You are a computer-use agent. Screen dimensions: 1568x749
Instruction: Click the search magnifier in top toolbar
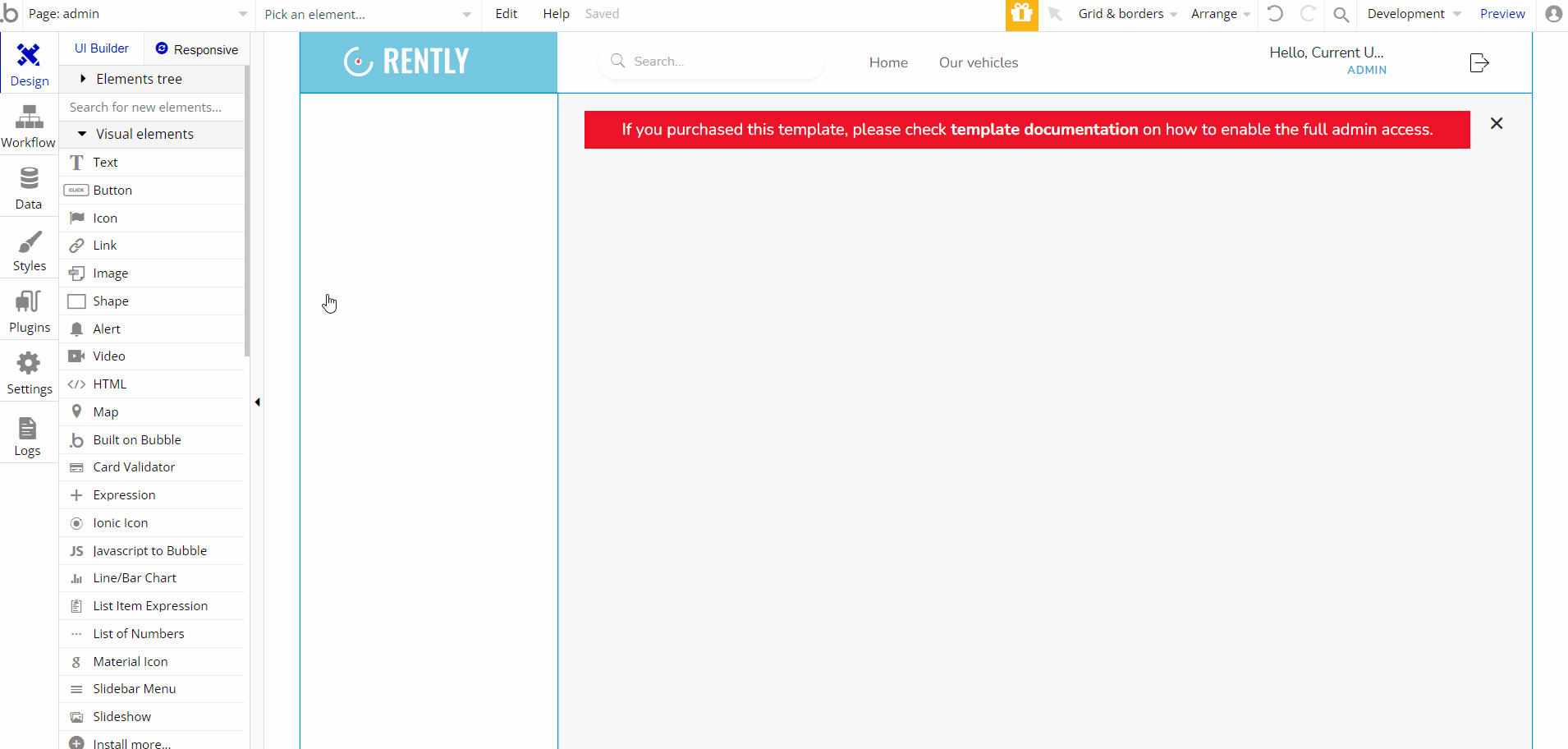point(1341,14)
